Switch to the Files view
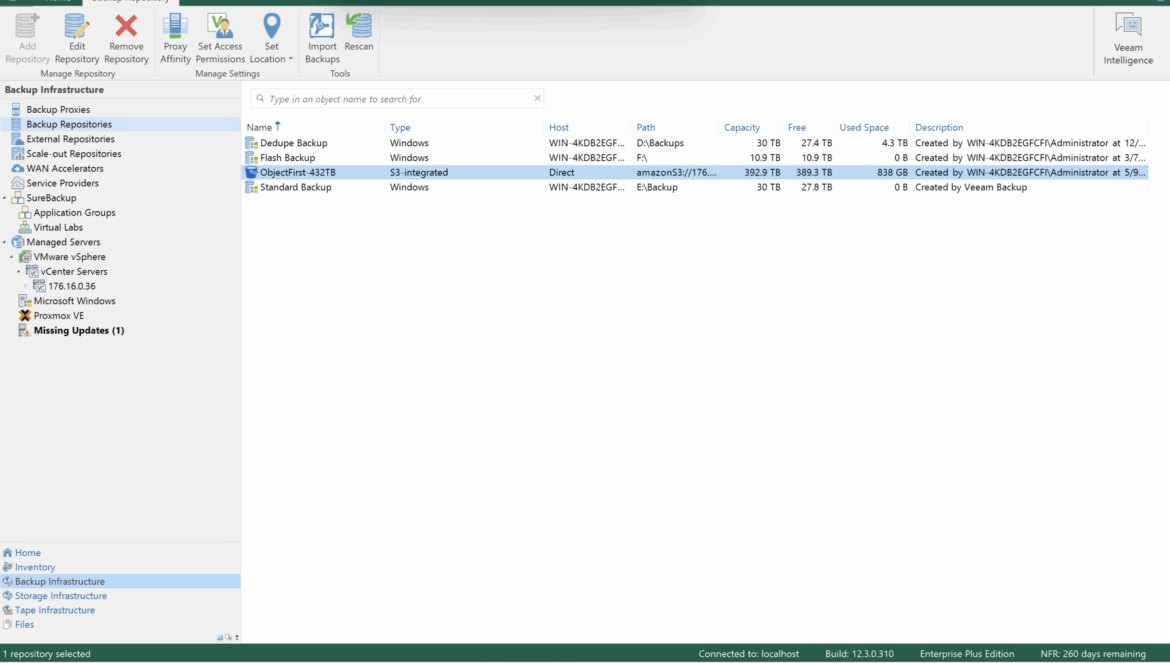 pos(24,624)
